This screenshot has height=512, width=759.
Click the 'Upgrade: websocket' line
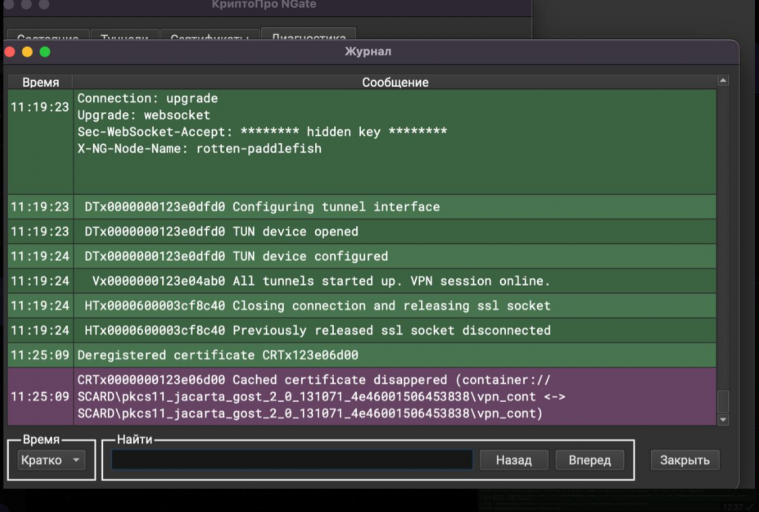point(144,115)
